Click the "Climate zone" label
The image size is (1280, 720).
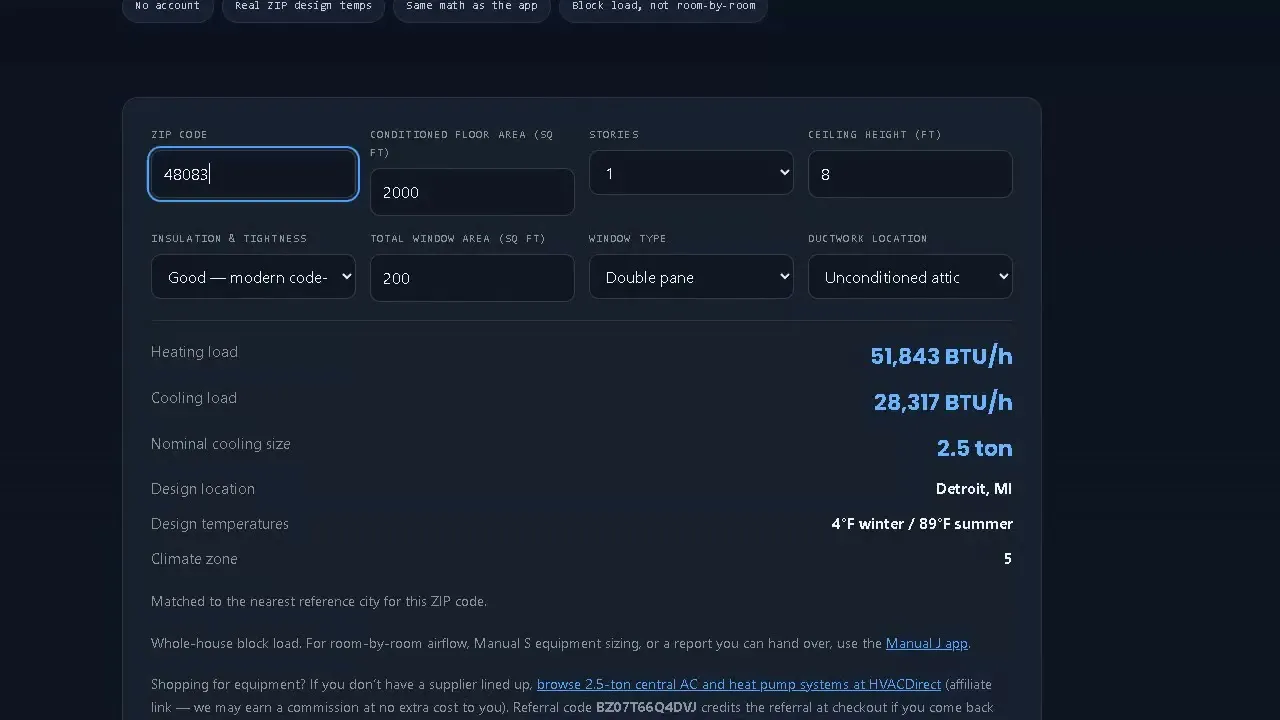(x=194, y=559)
